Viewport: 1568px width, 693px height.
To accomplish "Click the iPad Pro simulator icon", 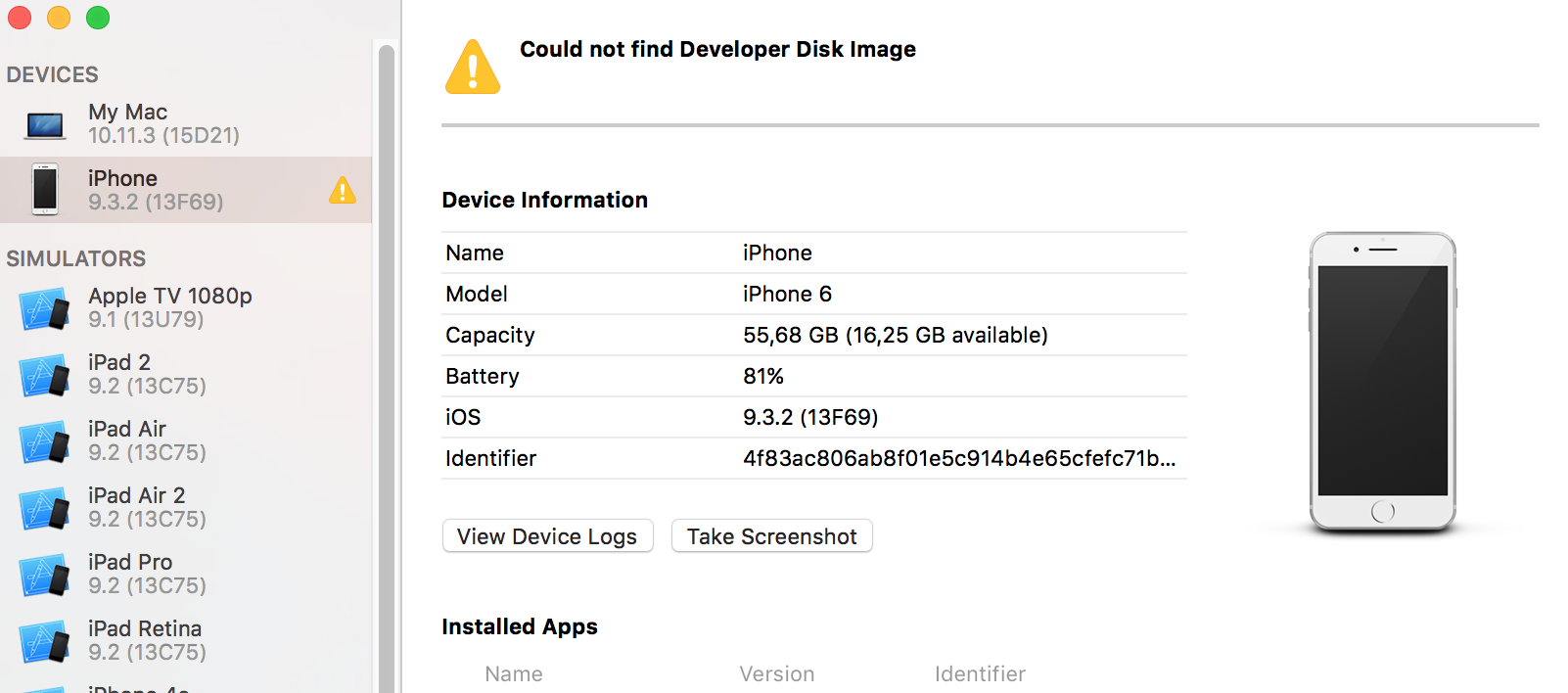I will (x=44, y=576).
